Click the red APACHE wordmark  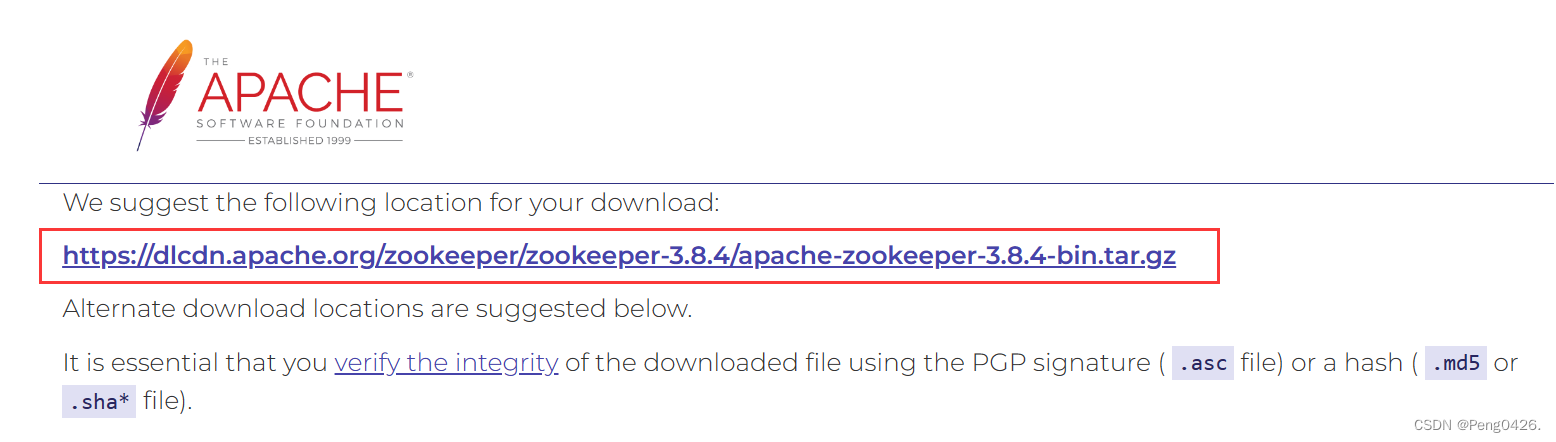coord(299,93)
